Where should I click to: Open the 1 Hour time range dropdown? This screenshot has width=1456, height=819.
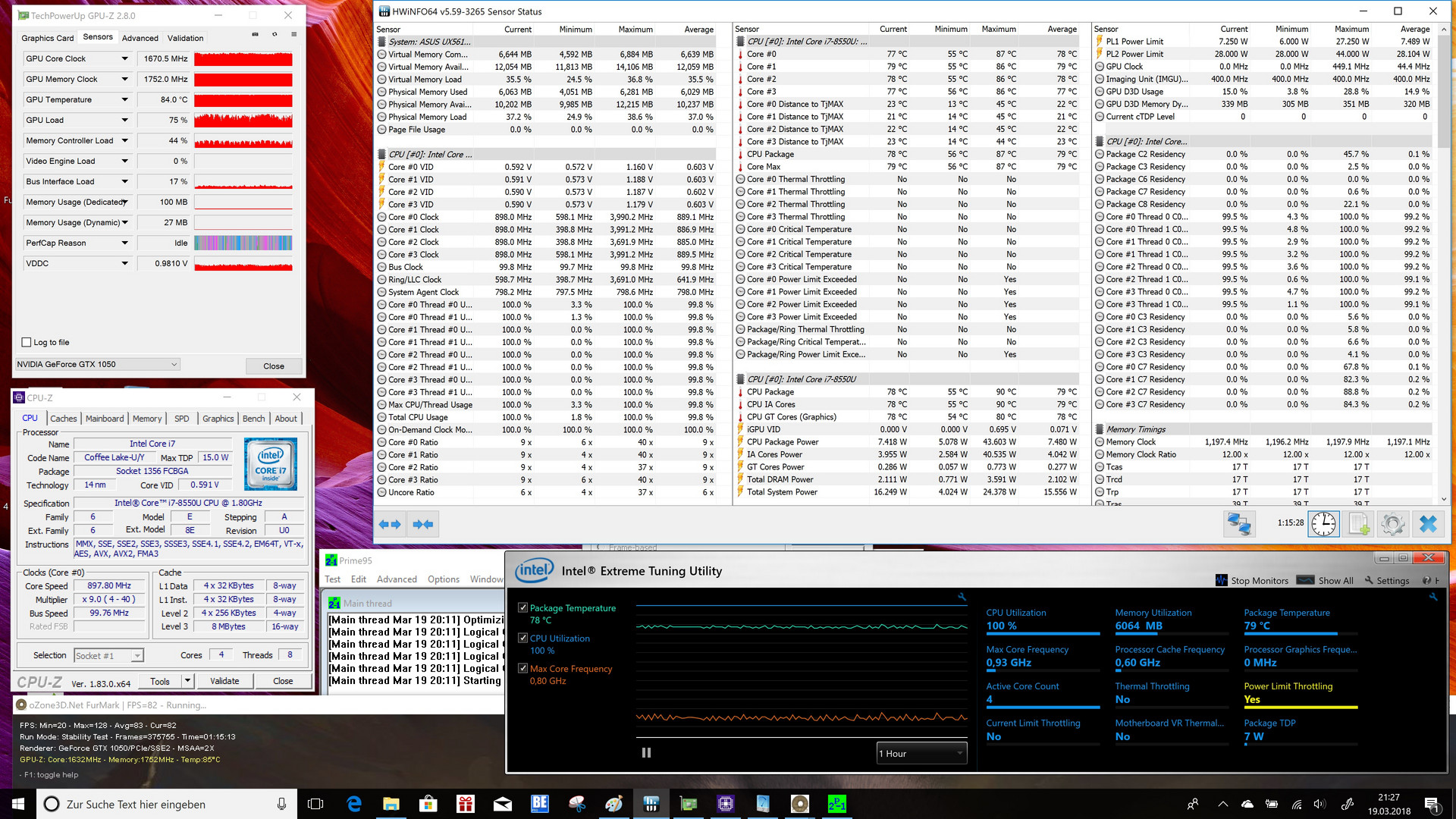[921, 753]
